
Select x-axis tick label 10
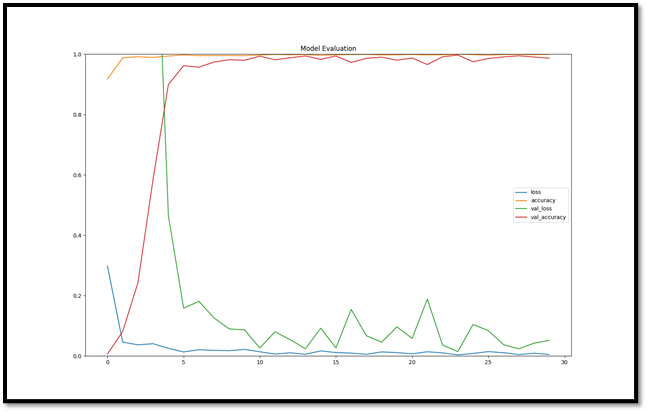[260, 363]
